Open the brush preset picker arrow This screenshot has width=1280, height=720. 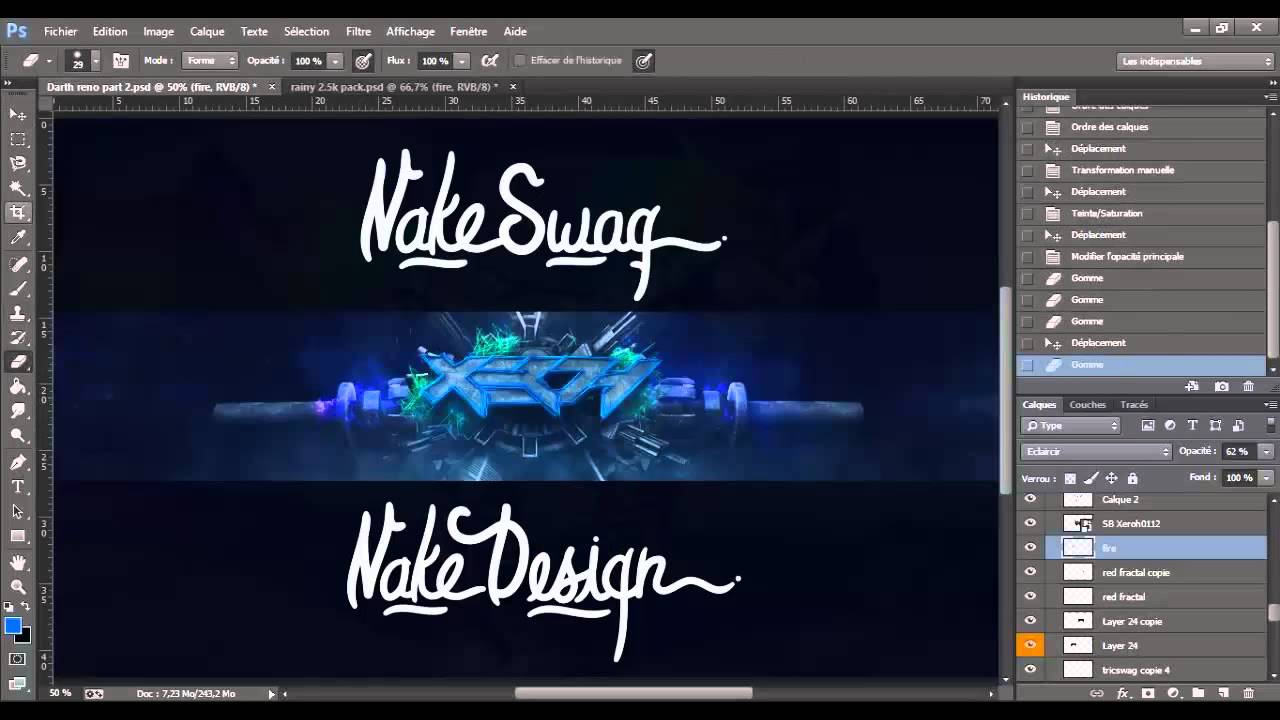pos(96,61)
